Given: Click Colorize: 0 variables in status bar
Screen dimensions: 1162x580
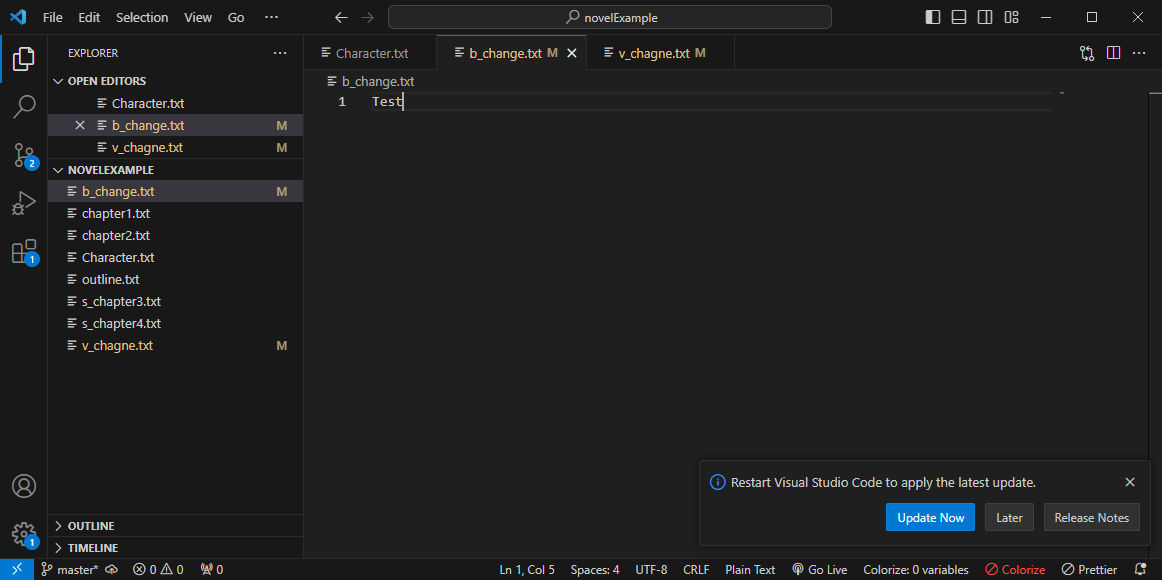Looking at the screenshot, I should point(916,570).
